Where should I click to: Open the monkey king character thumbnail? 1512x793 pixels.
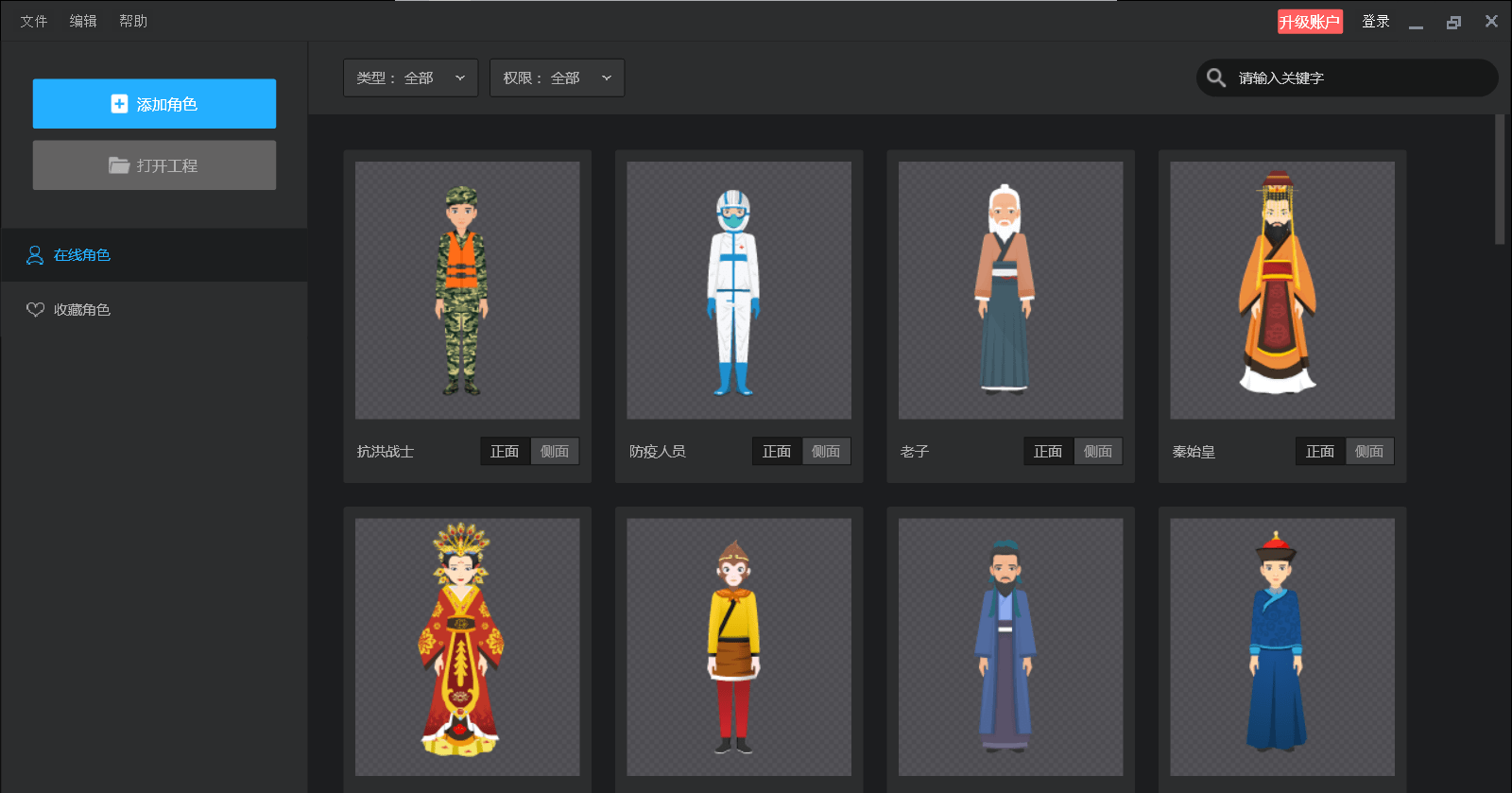[739, 646]
